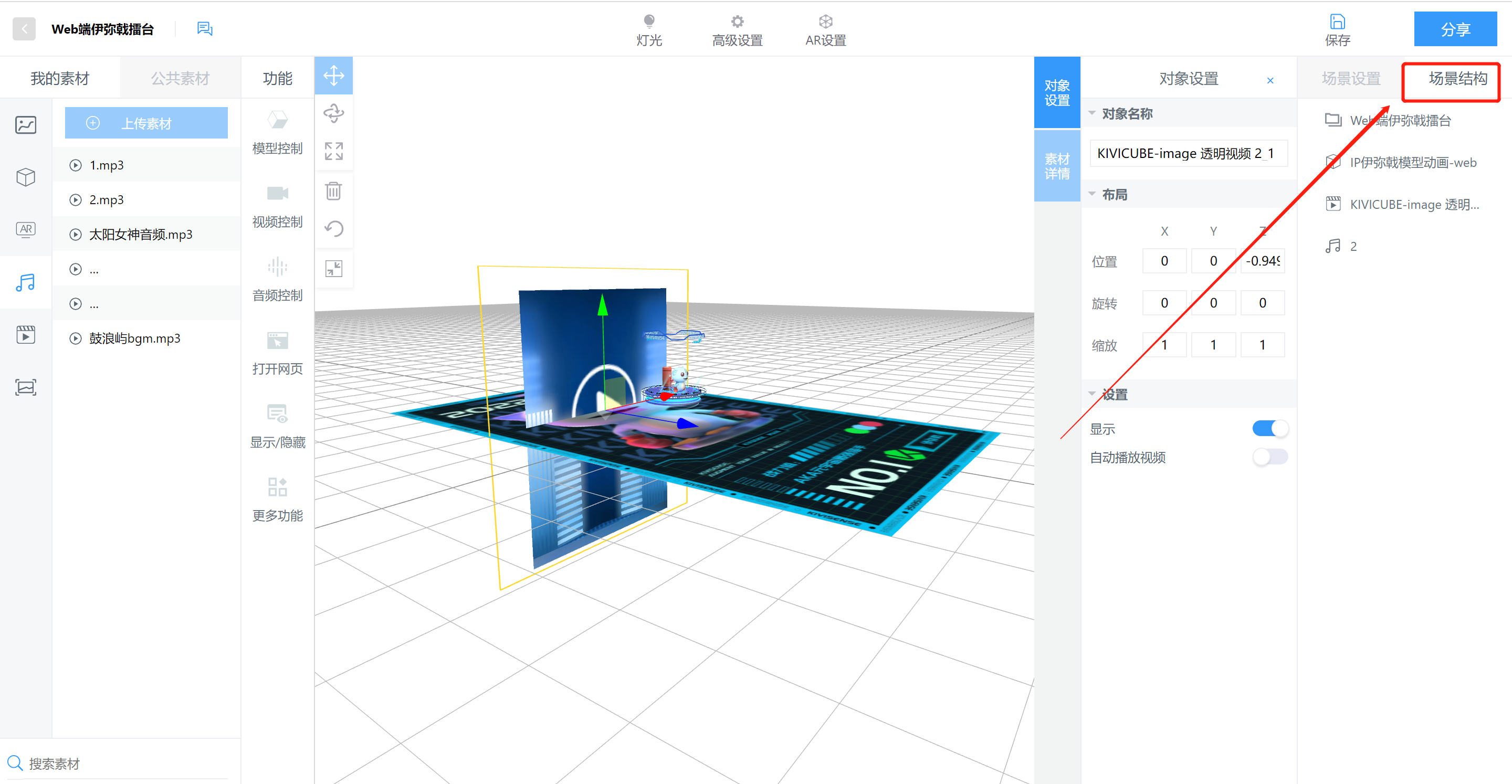This screenshot has width=1512, height=784.
Task: Click the 保存 save icon
Action: (x=1337, y=22)
